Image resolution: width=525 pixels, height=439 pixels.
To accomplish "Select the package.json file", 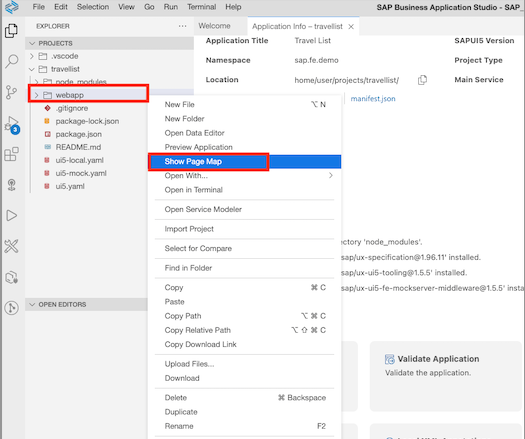I will (78, 134).
